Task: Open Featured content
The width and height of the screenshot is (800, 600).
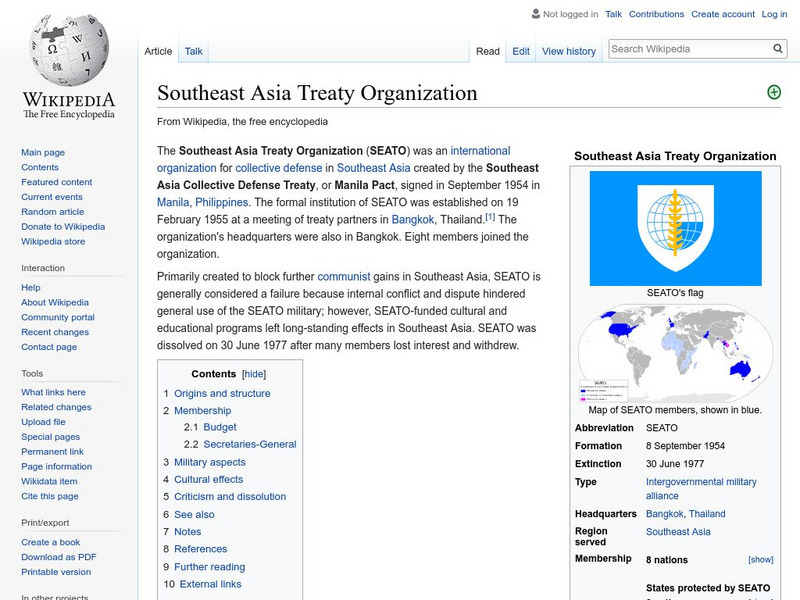Action: 57,182
